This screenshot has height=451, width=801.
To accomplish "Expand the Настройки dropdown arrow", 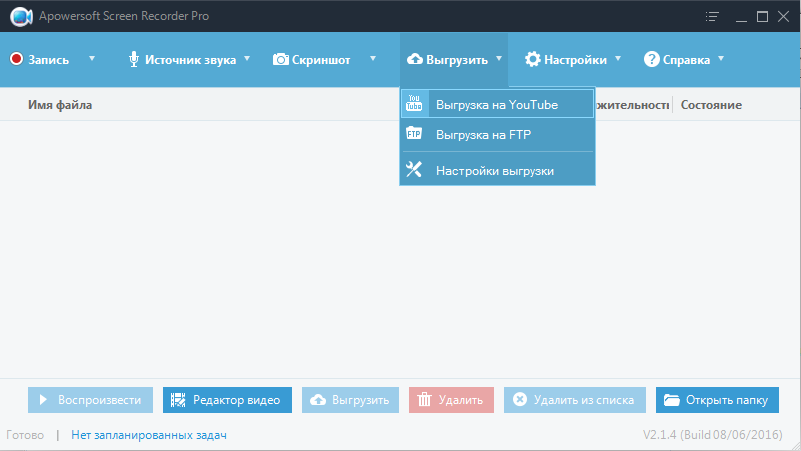I will [x=618, y=59].
